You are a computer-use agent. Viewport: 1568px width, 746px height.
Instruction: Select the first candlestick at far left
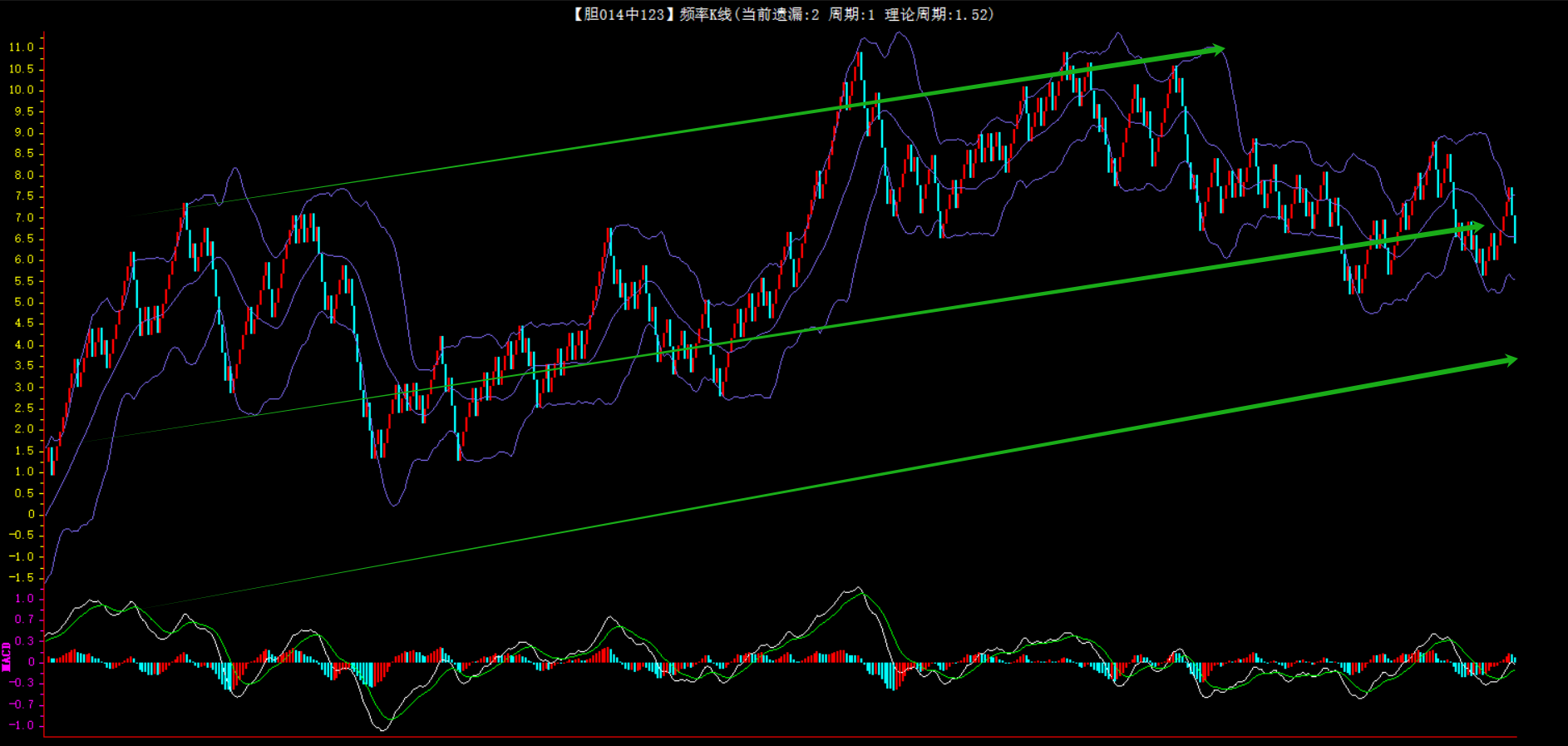52,461
